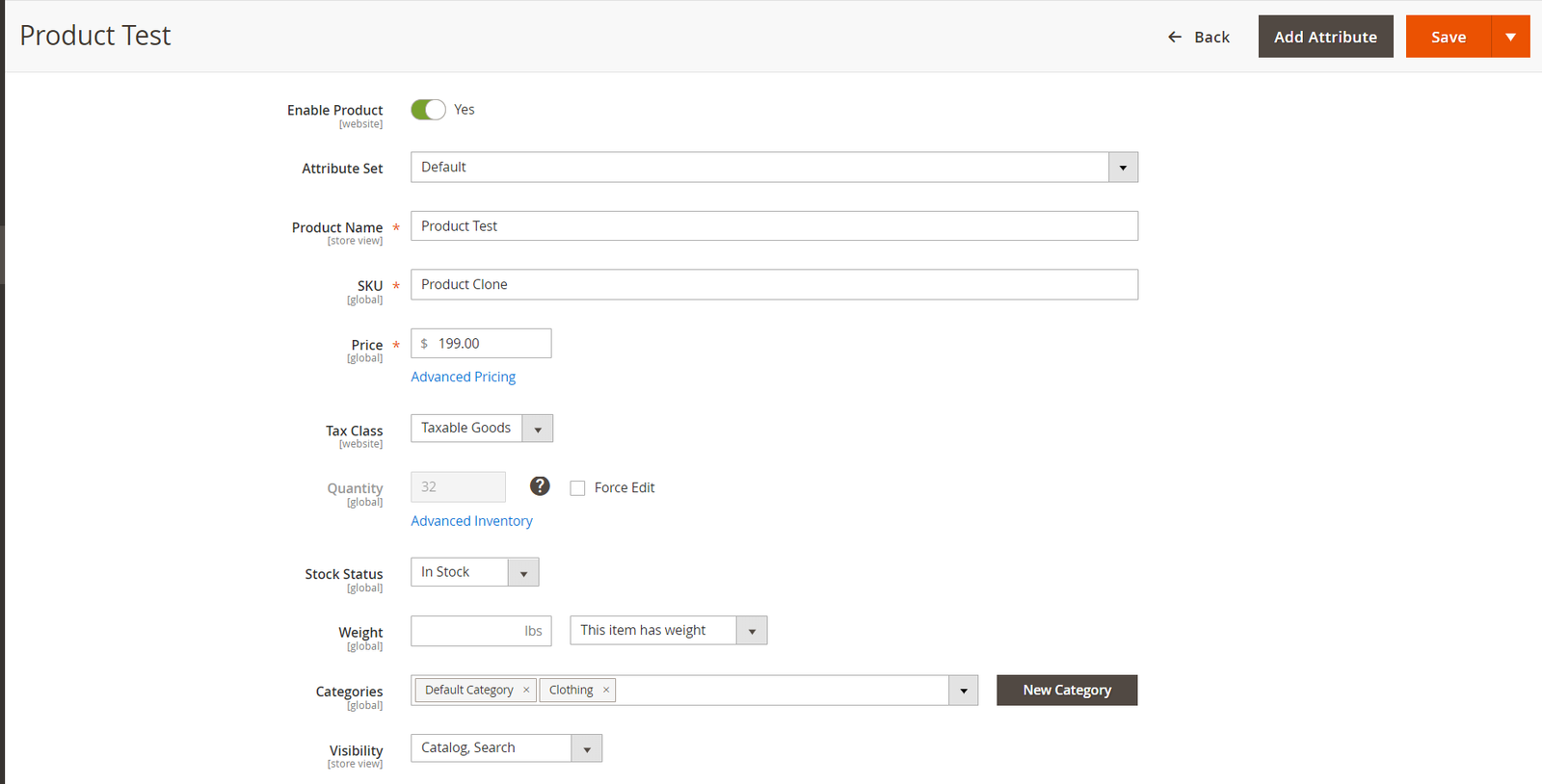Click the Price input field
This screenshot has height=784, width=1542.
pos(481,344)
